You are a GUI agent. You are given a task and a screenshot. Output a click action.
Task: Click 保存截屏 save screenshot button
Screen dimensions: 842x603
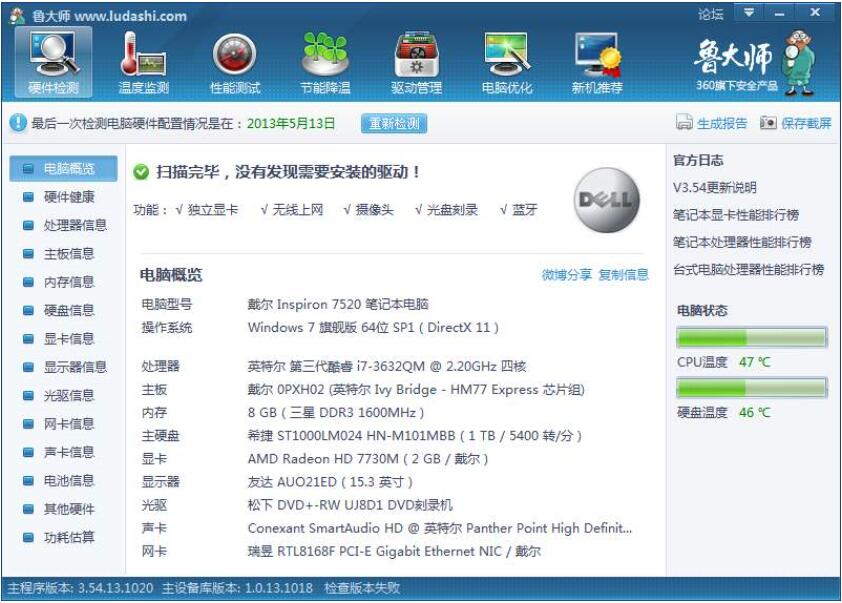pyautogui.click(x=795, y=123)
